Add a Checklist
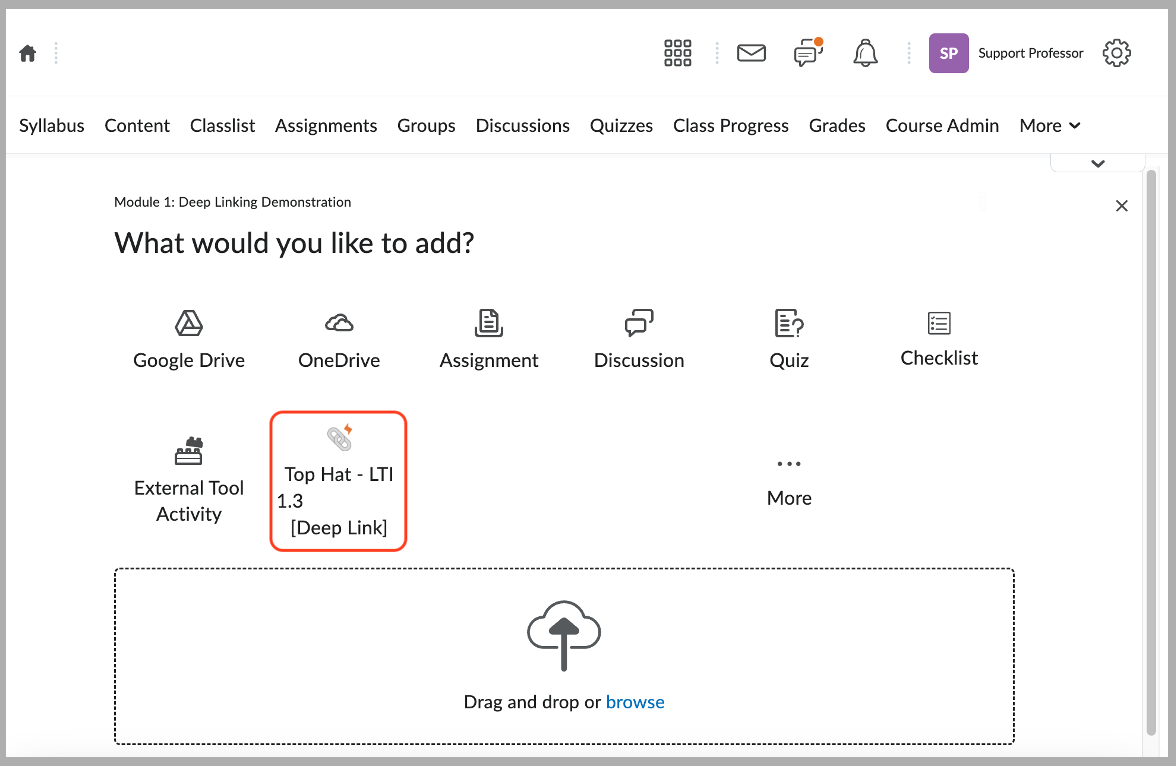 click(938, 336)
